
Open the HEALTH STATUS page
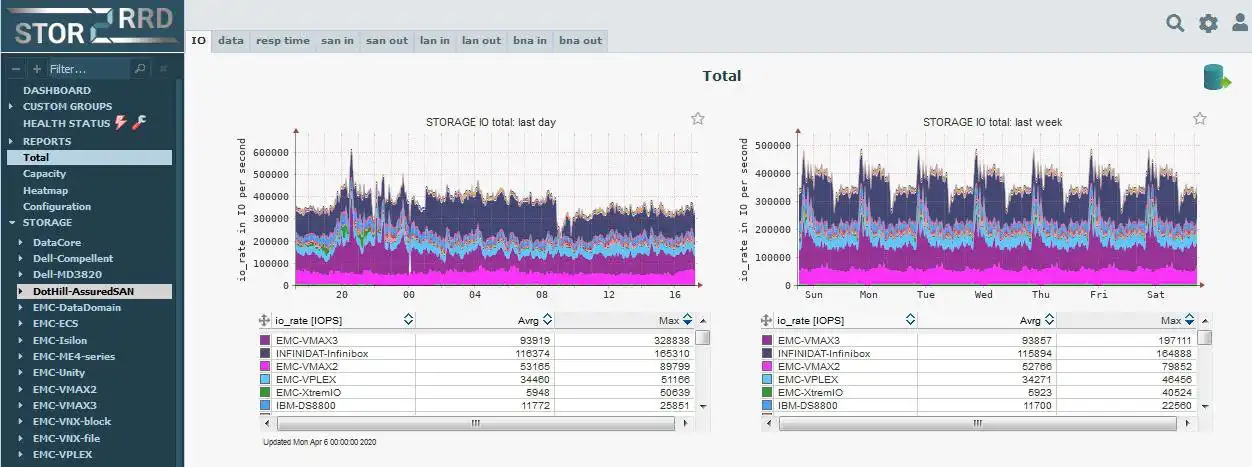[x=66, y=123]
